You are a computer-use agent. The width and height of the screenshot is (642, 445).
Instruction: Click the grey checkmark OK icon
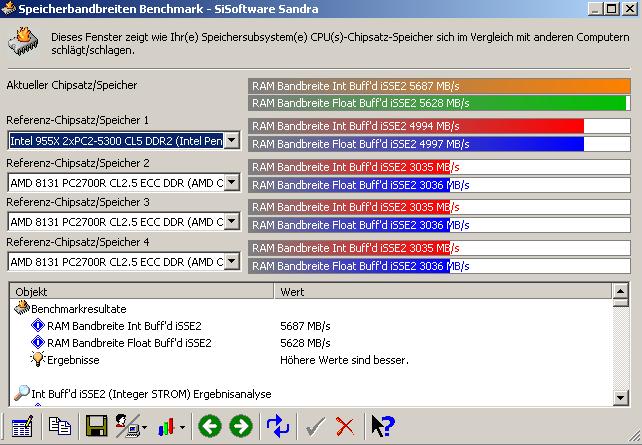(x=315, y=427)
